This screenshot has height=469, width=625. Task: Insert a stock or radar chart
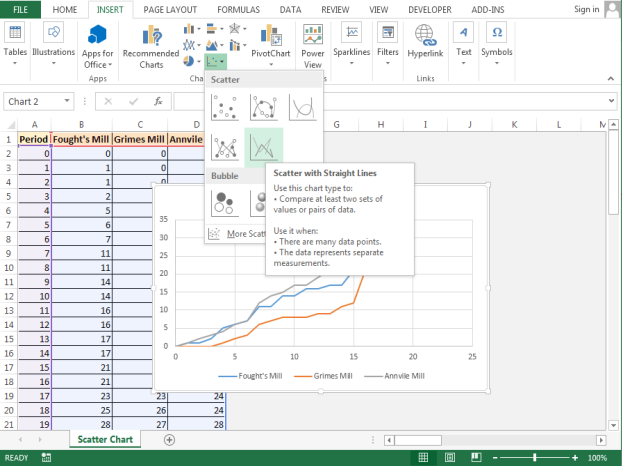click(238, 29)
